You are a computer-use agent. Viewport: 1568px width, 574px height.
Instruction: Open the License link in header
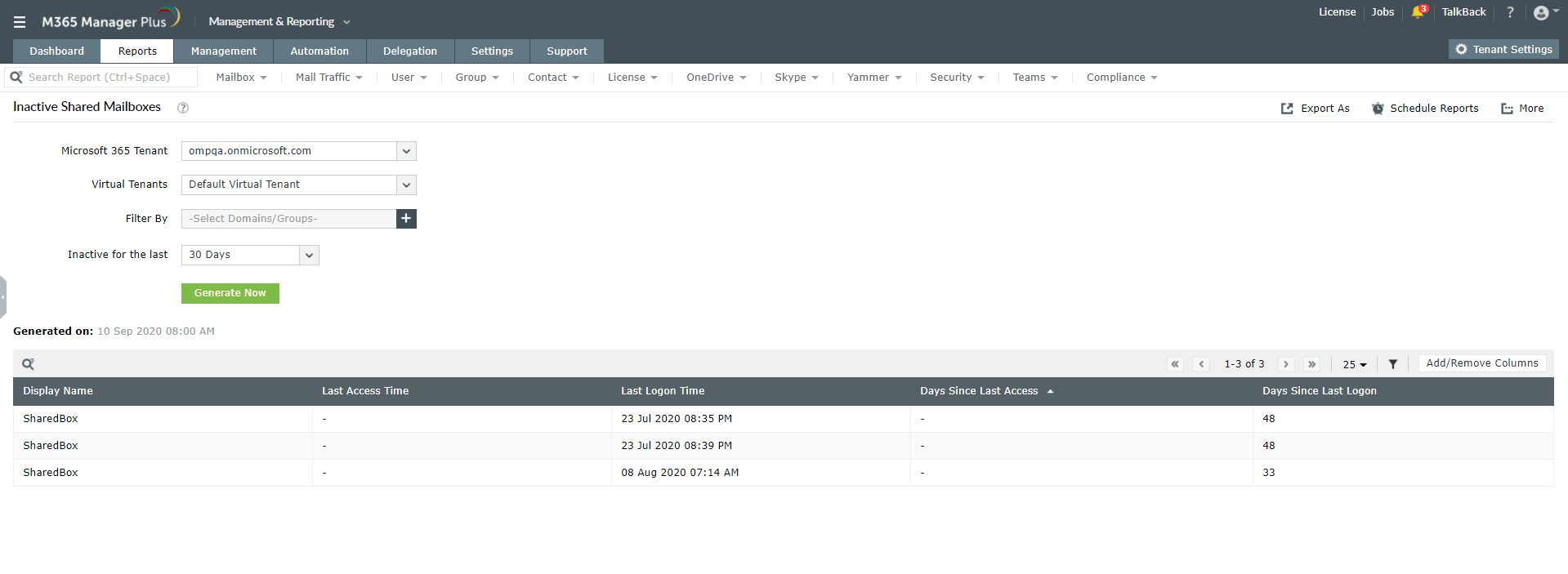(x=1337, y=12)
